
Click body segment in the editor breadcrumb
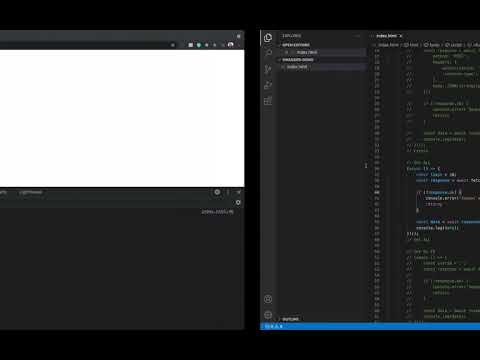(x=432, y=45)
